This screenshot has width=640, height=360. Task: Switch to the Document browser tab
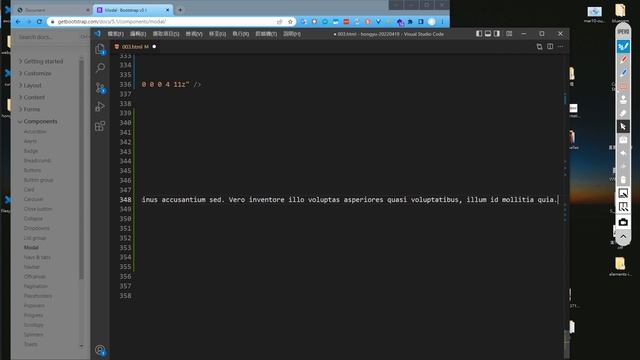coord(52,10)
